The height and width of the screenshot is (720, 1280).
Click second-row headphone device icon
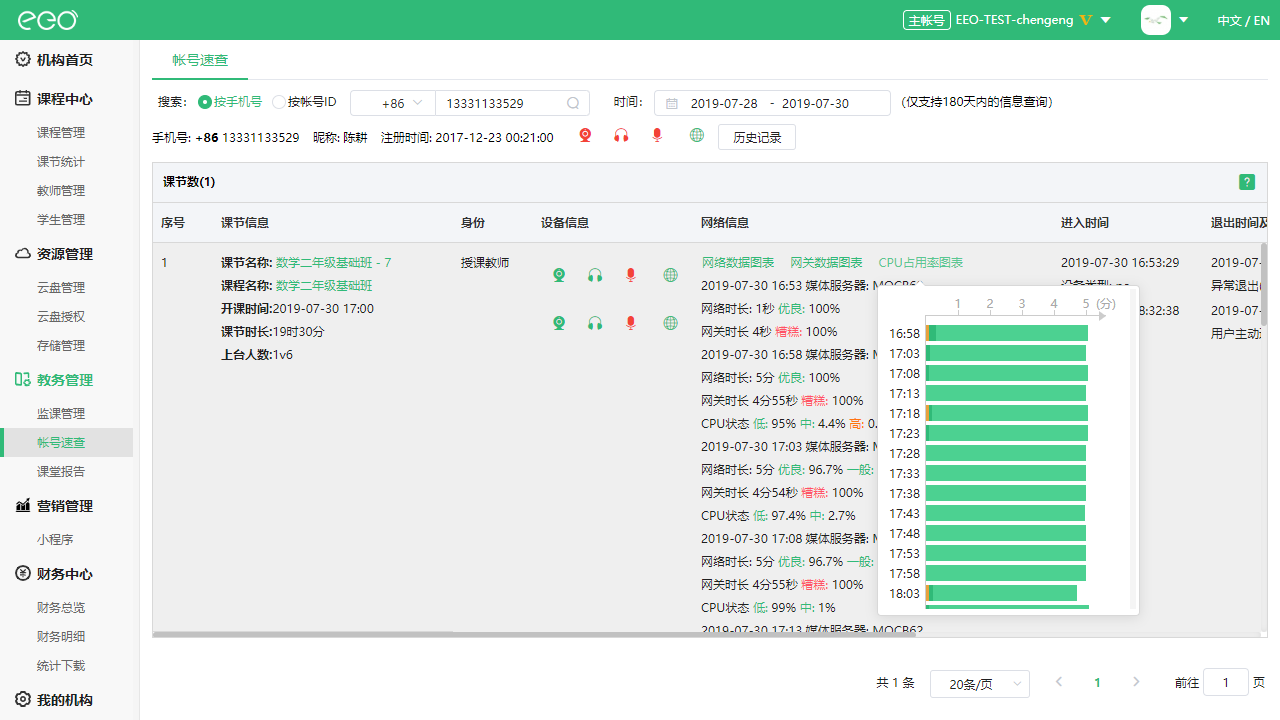point(595,322)
